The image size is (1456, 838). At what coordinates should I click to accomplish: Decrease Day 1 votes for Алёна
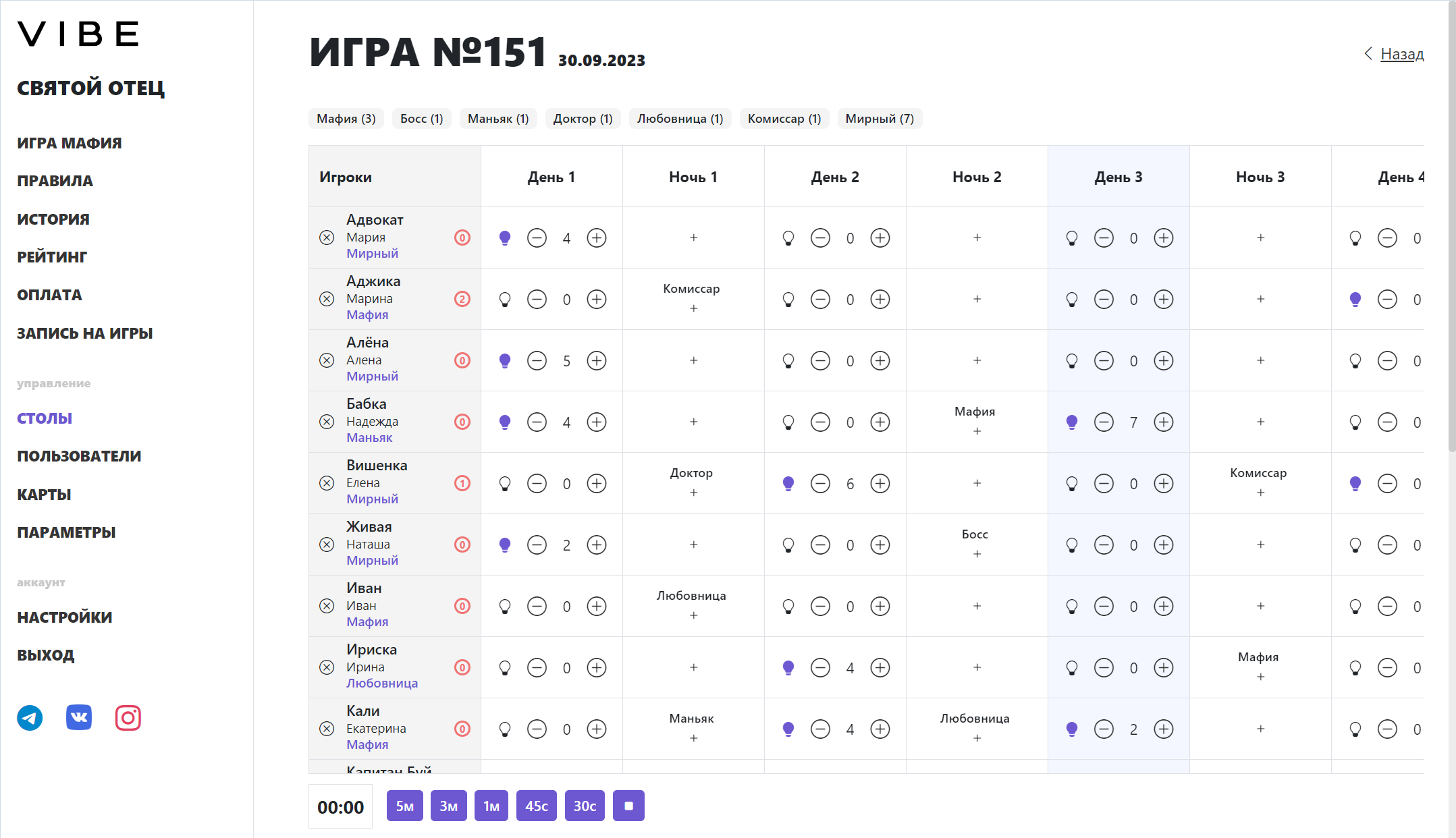(x=537, y=360)
